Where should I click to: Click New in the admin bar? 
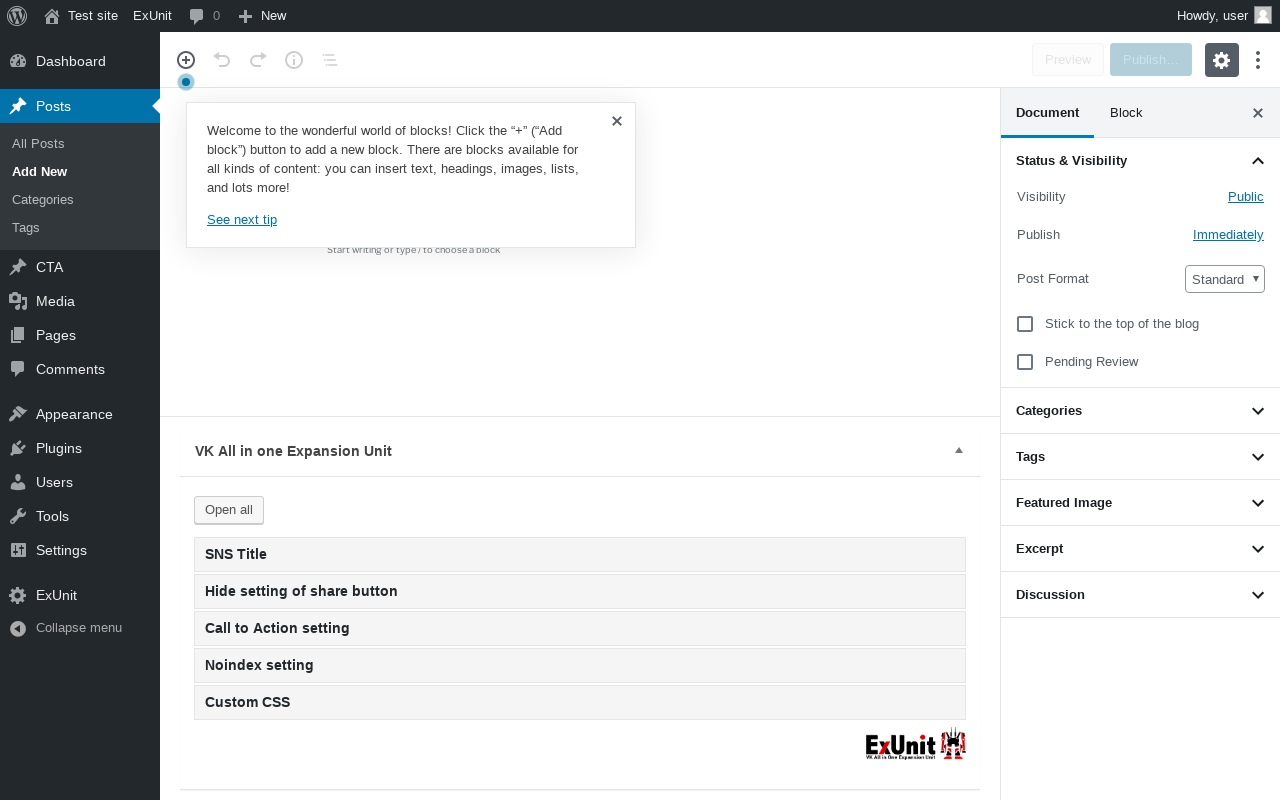pos(262,16)
